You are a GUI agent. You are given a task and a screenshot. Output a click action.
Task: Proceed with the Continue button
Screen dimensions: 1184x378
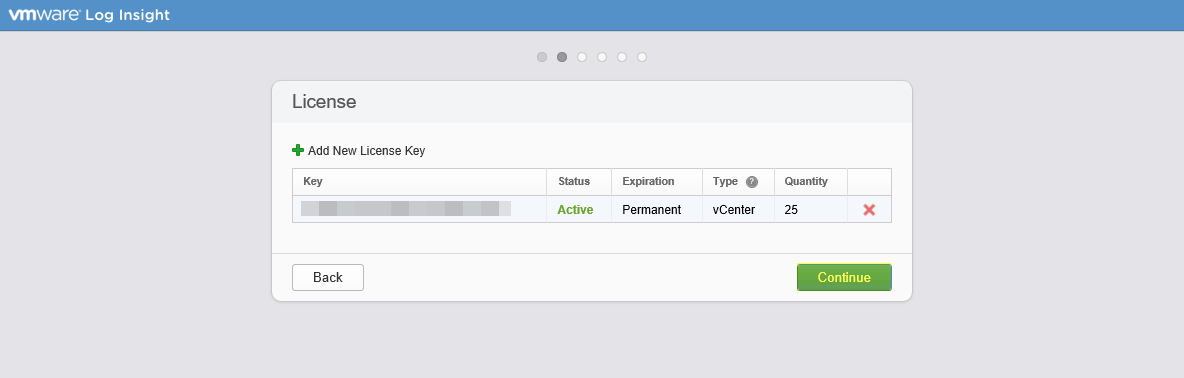point(844,277)
